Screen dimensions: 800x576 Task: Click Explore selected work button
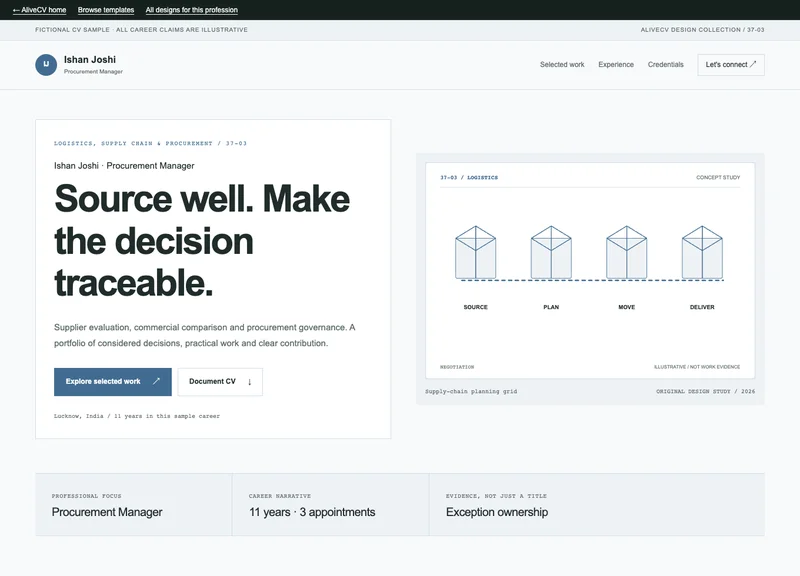click(113, 382)
